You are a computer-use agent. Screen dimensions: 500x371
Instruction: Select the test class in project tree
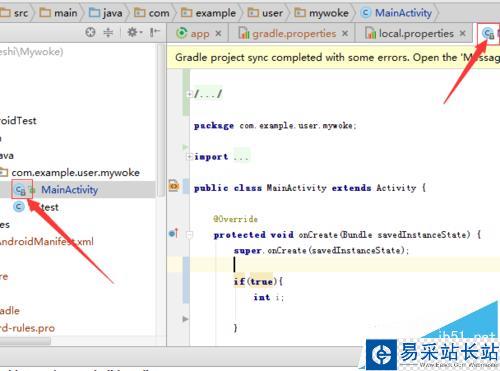[50, 207]
